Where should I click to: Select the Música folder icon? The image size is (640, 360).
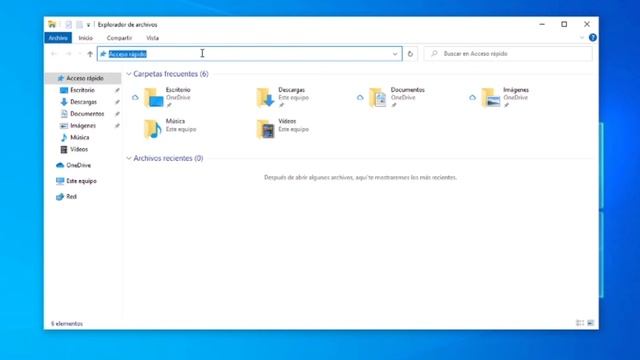click(x=153, y=129)
